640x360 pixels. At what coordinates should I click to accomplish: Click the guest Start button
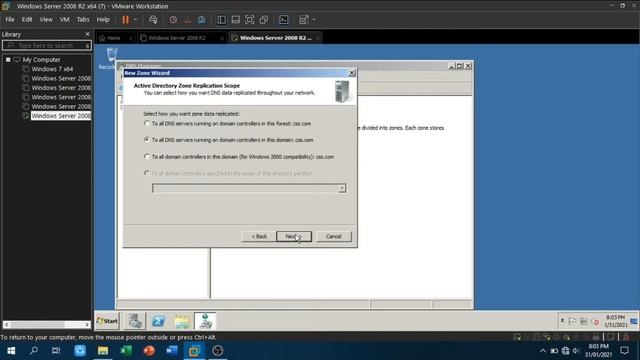coord(107,321)
